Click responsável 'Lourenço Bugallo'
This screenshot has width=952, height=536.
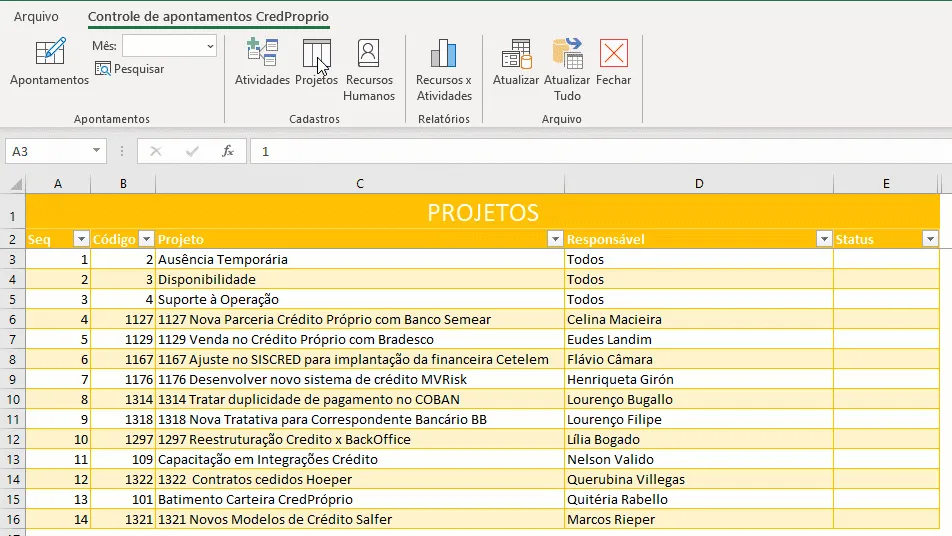[x=699, y=400]
